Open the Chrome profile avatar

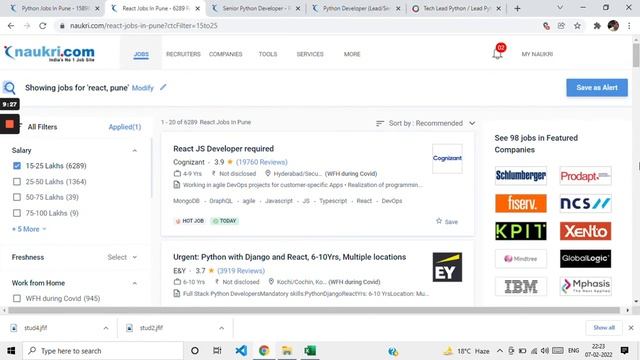coord(613,26)
